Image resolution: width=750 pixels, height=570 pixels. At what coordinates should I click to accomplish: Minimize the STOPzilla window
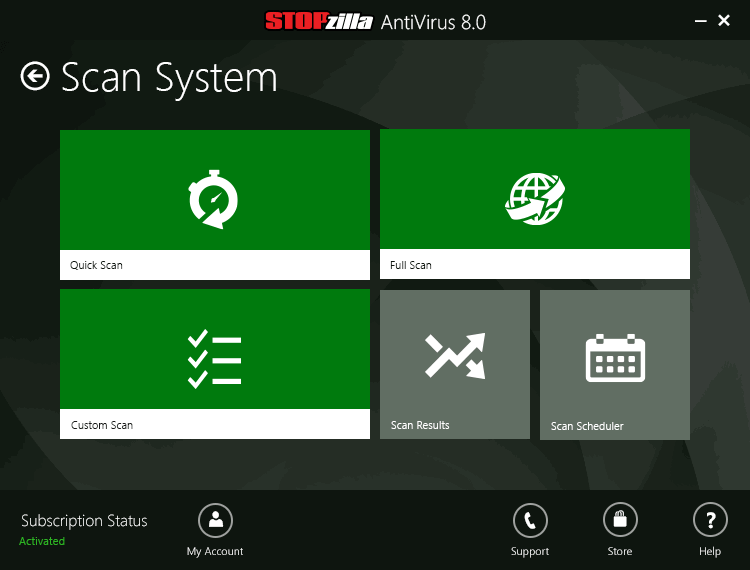[701, 21]
